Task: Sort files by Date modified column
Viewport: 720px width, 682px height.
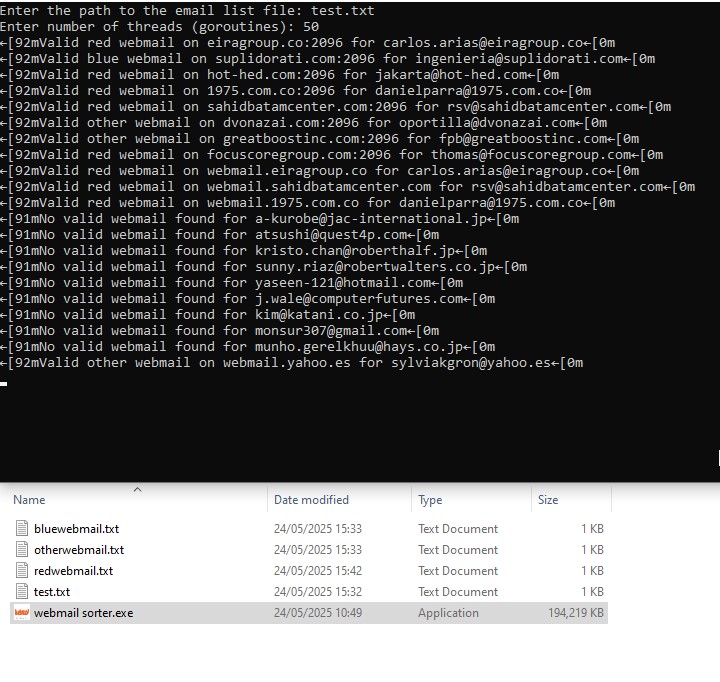Action: pyautogui.click(x=311, y=500)
